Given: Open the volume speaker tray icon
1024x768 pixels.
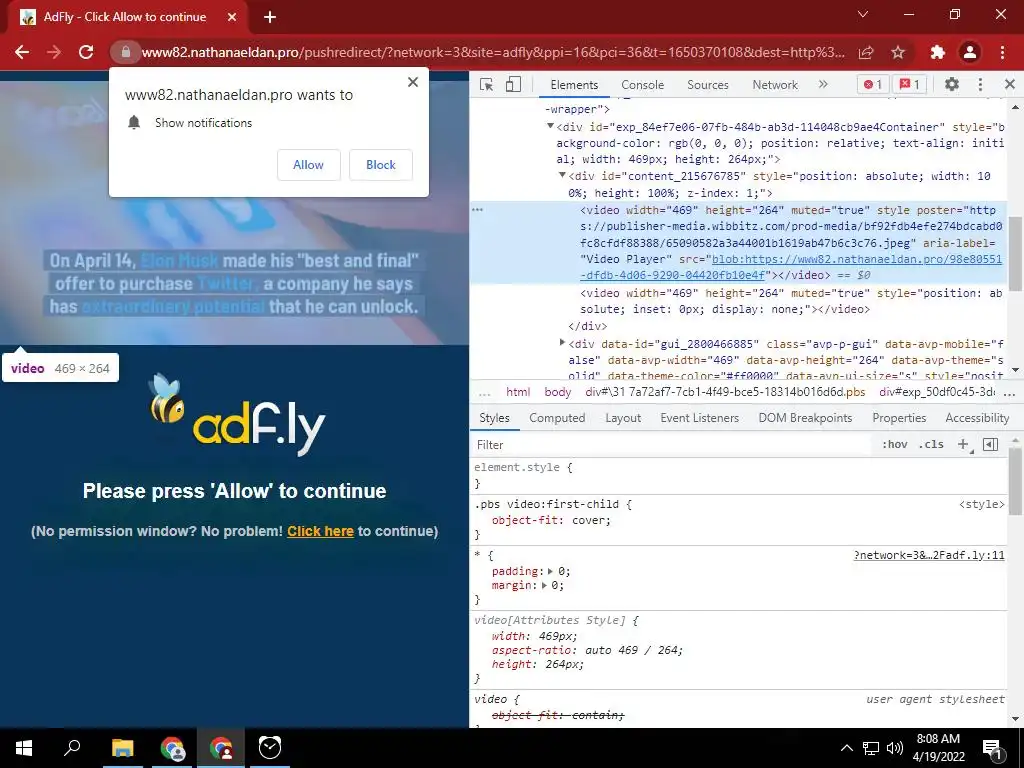Looking at the screenshot, I should coord(895,748).
